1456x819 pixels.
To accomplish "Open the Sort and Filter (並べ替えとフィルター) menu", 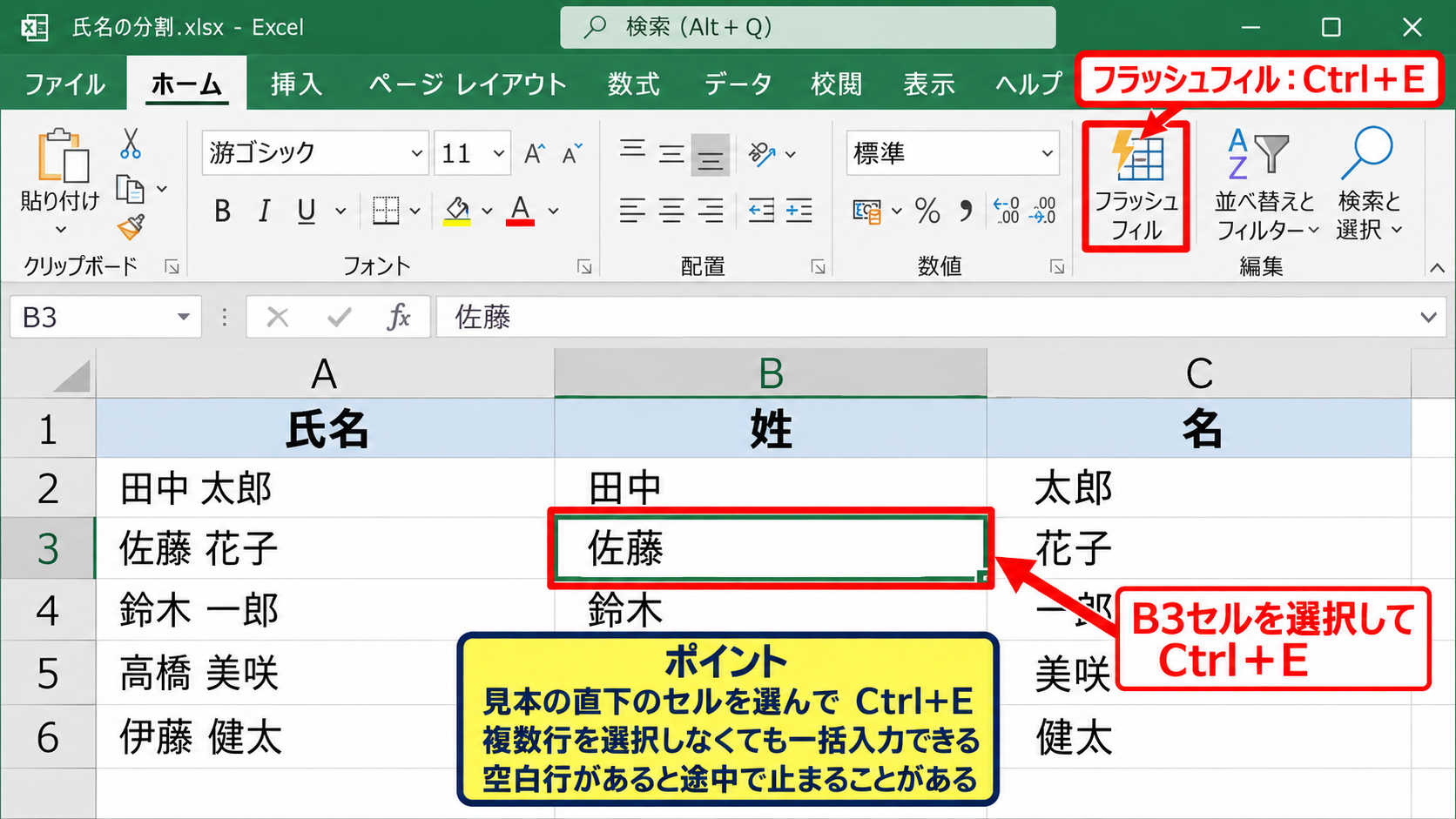I will pos(1266,185).
